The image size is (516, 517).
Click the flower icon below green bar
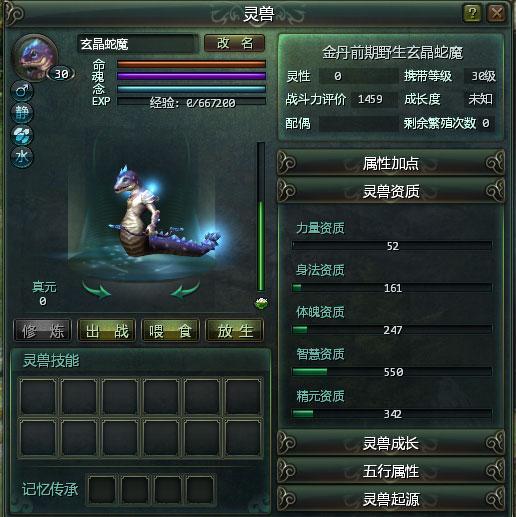[x=261, y=303]
